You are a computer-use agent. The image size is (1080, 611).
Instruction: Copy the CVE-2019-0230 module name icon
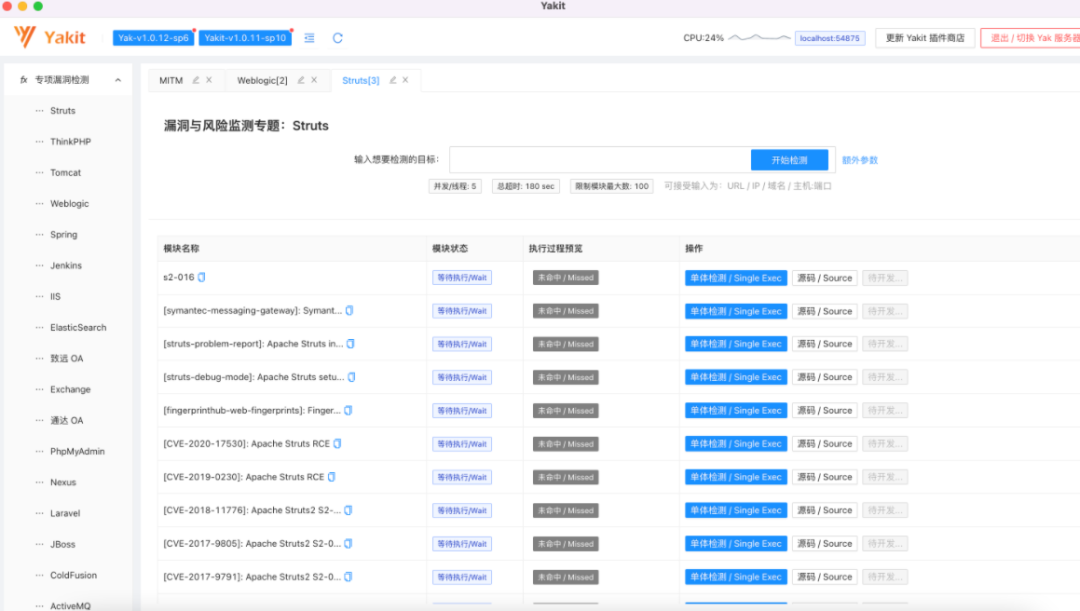click(331, 477)
